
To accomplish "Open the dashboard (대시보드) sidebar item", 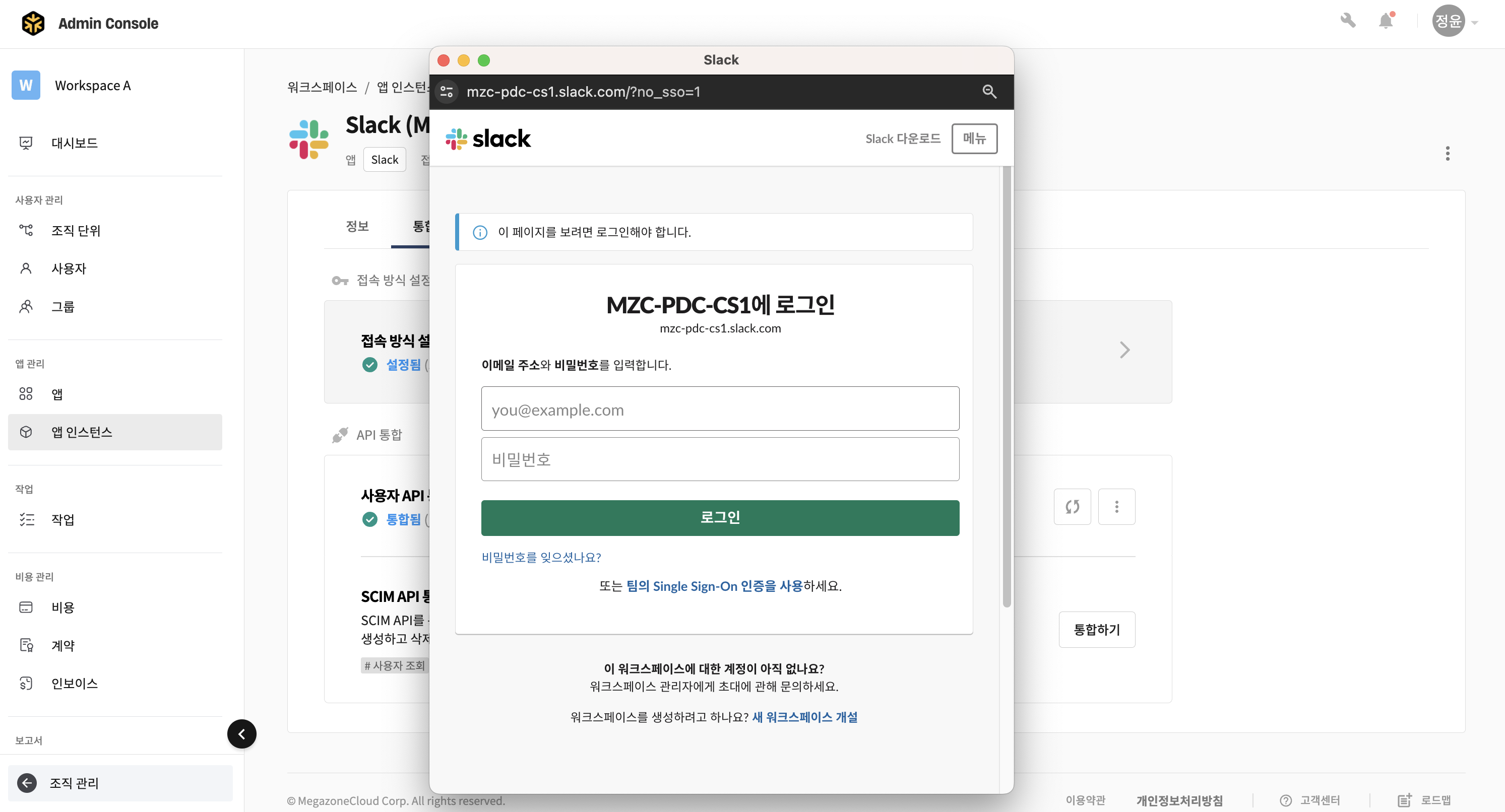I will [x=74, y=143].
